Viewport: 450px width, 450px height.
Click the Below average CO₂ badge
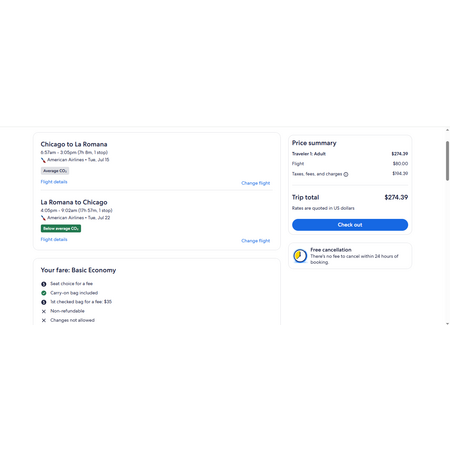(61, 228)
